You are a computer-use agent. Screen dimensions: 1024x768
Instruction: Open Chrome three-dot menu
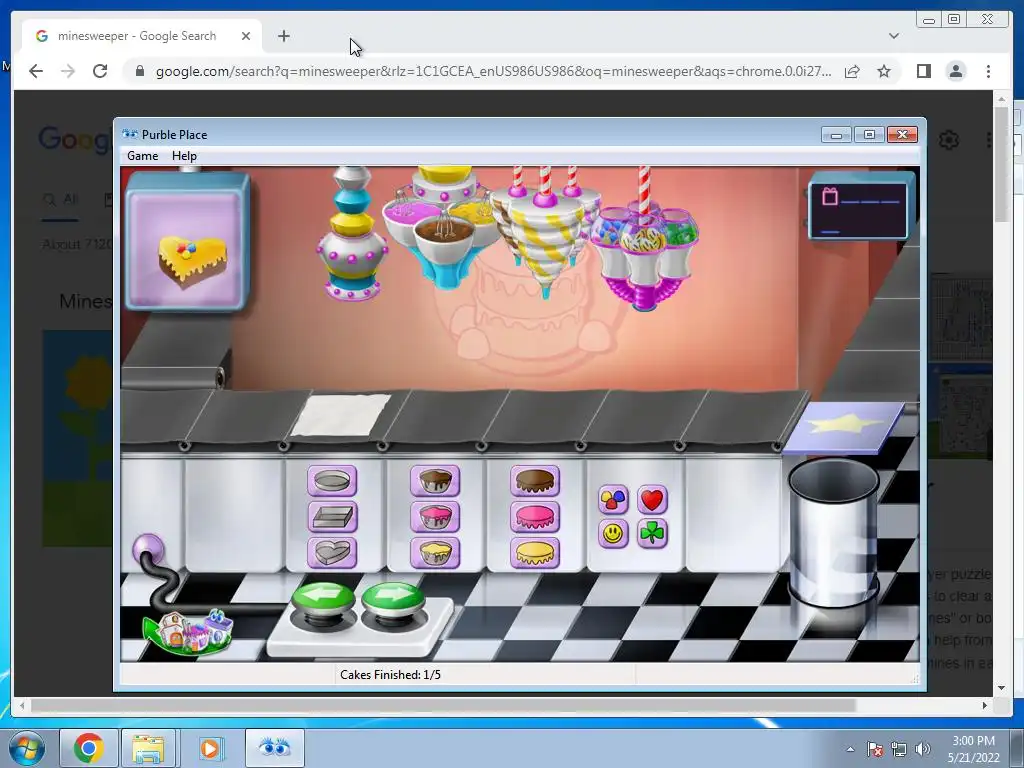(989, 71)
